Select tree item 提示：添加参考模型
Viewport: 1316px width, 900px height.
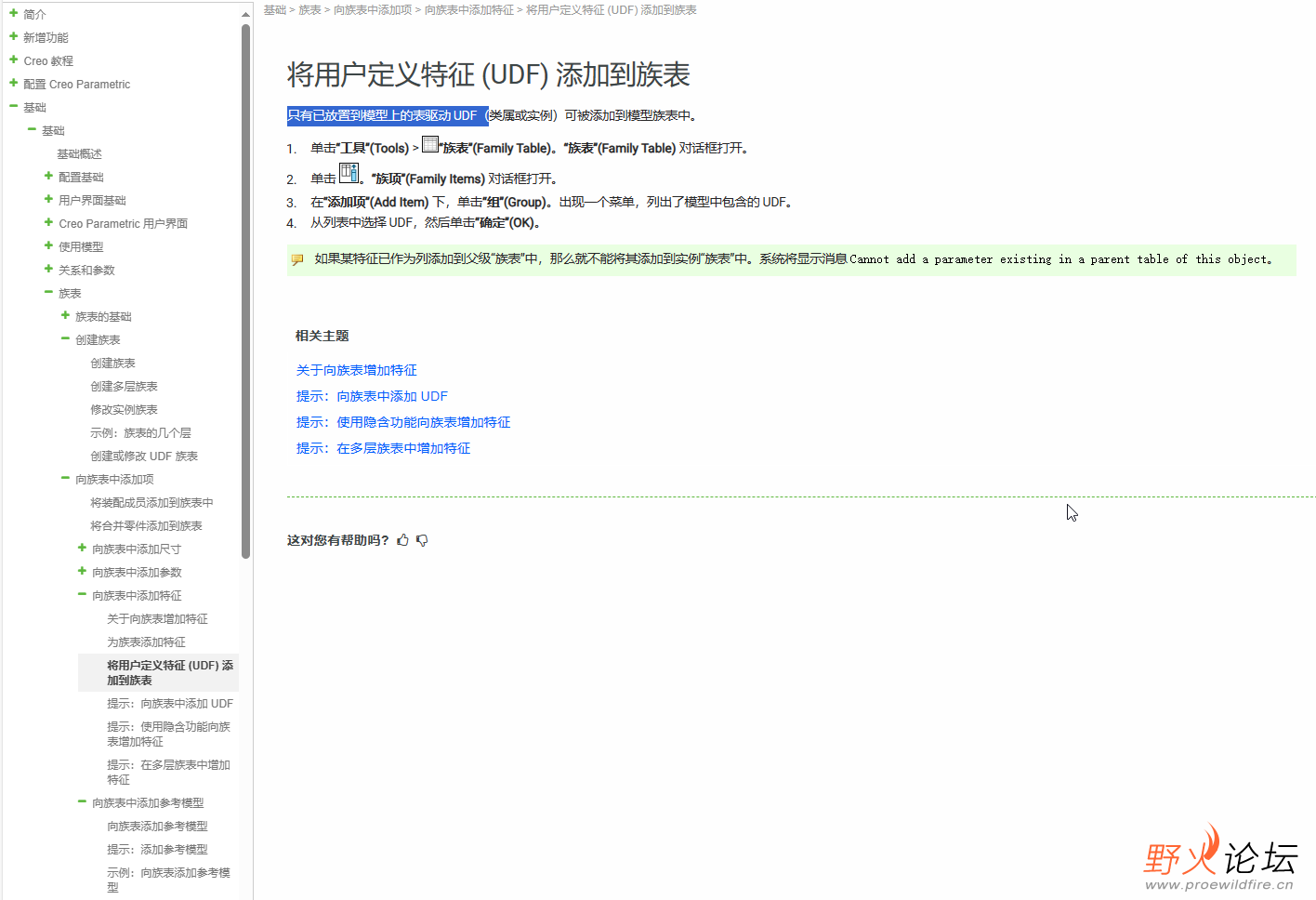point(157,849)
